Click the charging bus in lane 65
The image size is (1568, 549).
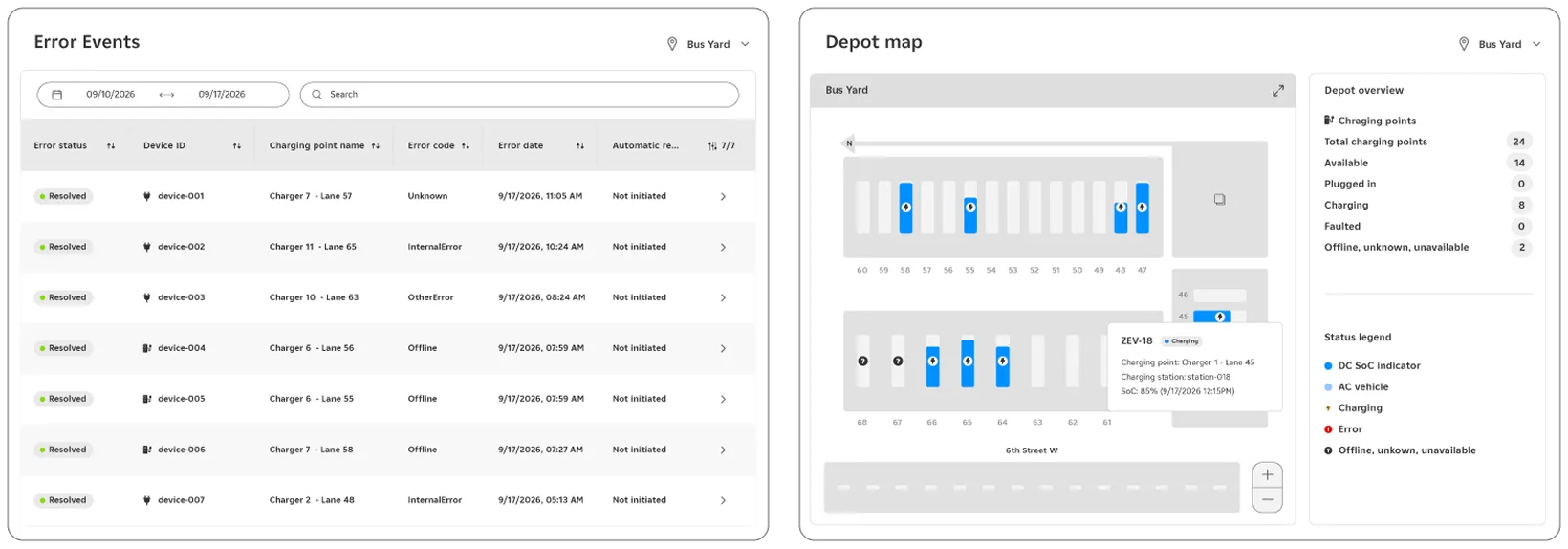click(x=968, y=362)
